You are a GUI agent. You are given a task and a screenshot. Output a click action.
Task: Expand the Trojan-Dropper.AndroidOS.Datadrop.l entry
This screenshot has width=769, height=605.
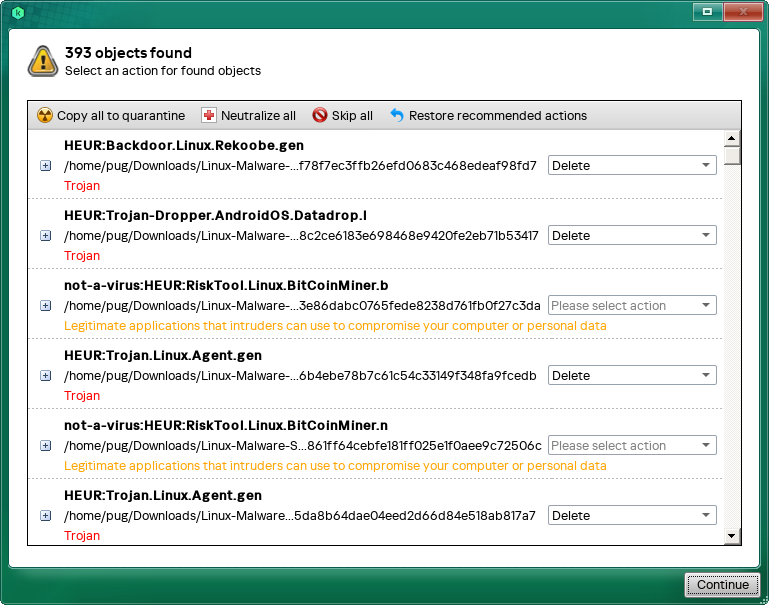[45, 236]
